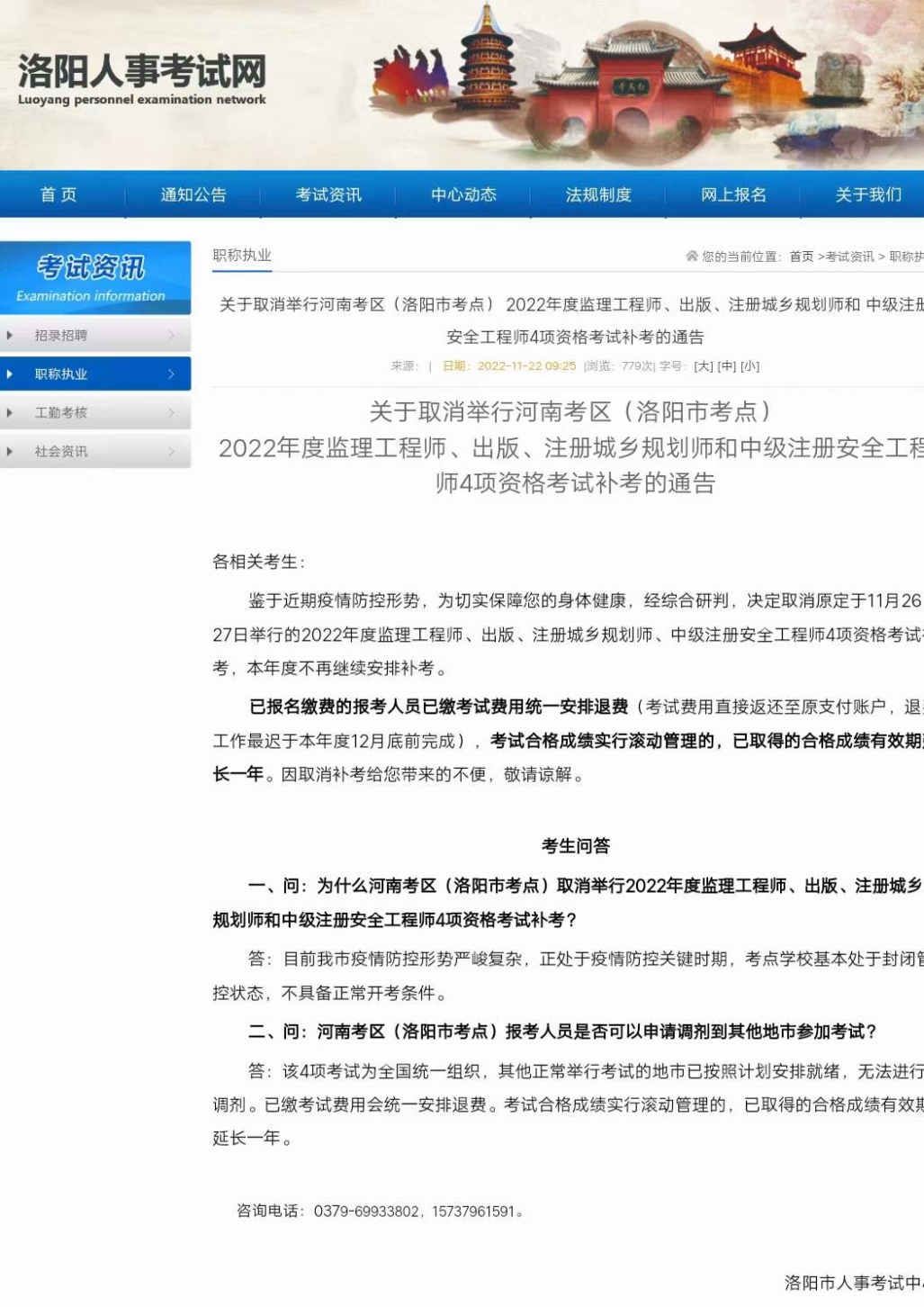Click the triangle bullet beside 社会资讯
924x1307 pixels.
tap(10, 452)
